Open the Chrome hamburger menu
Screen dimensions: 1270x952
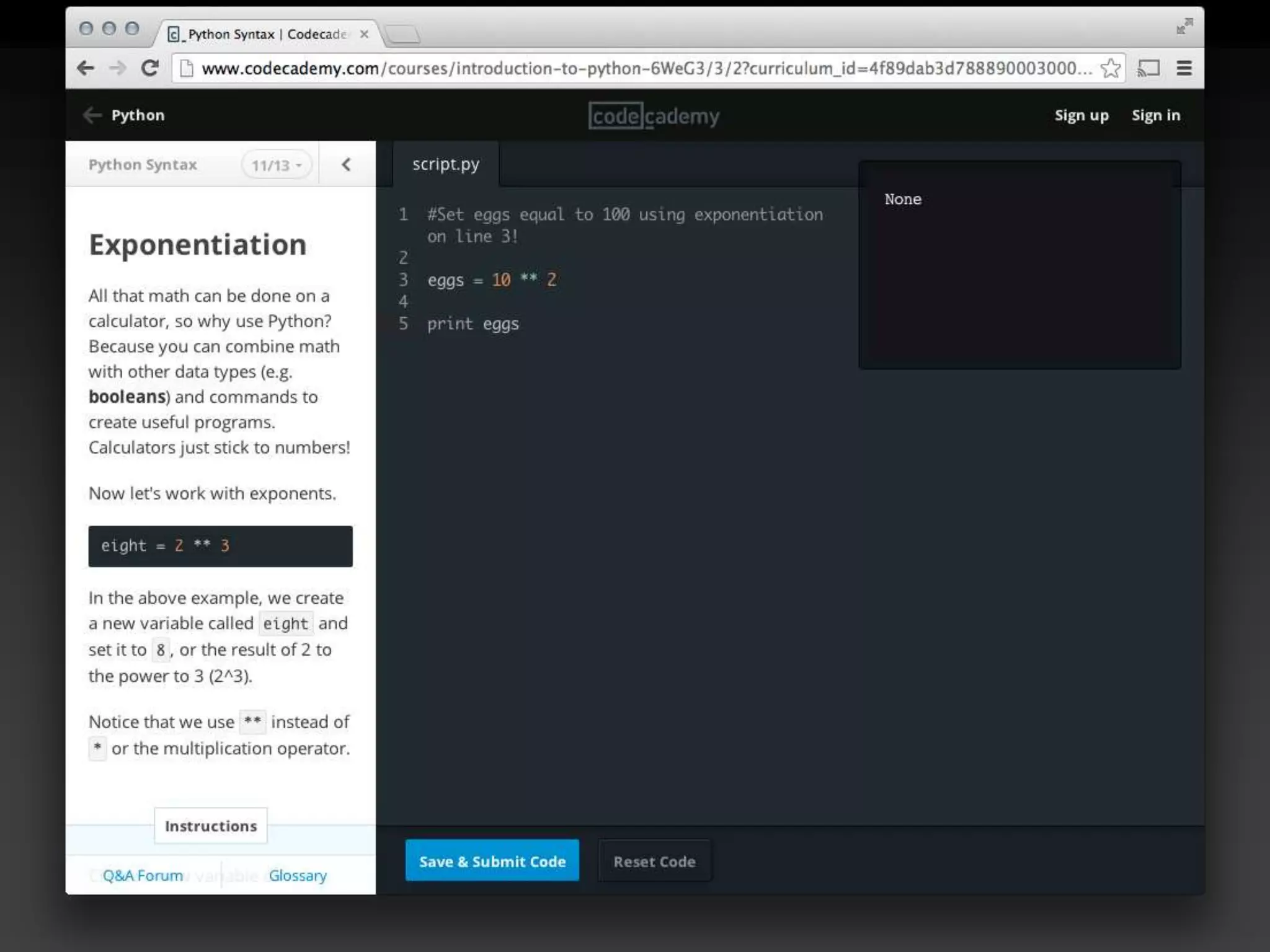pos(1184,68)
